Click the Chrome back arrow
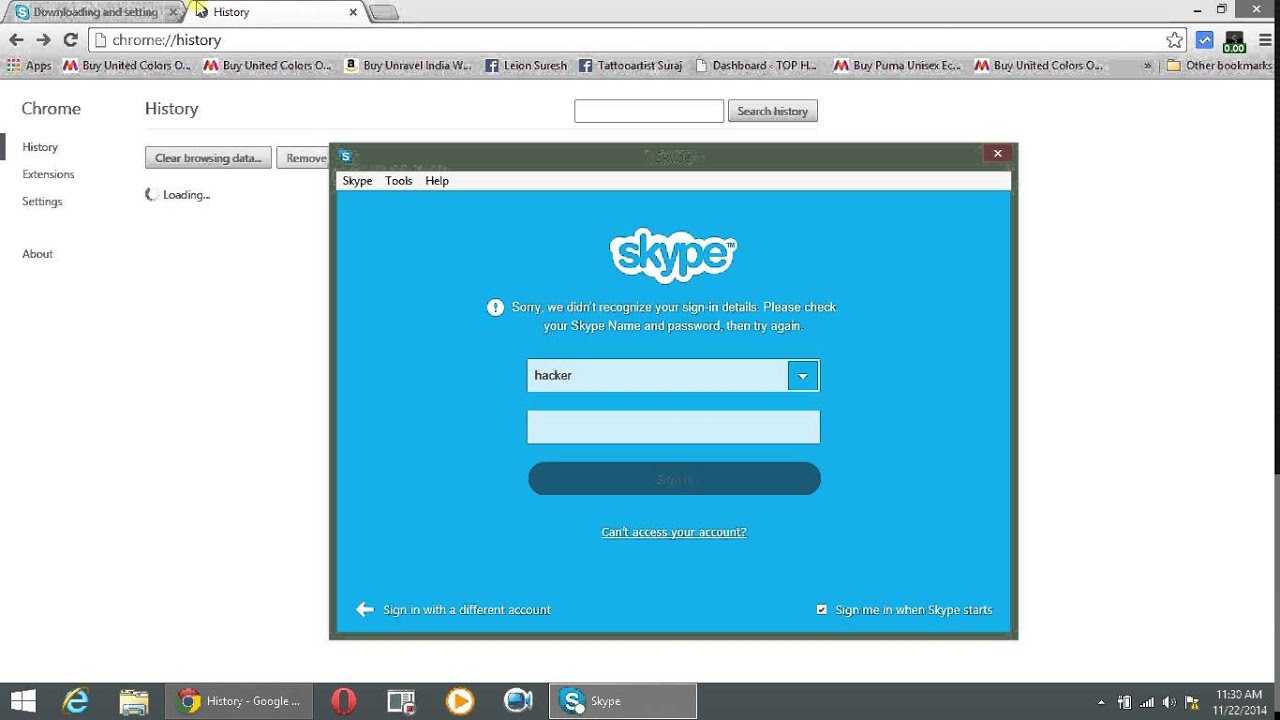 [16, 40]
